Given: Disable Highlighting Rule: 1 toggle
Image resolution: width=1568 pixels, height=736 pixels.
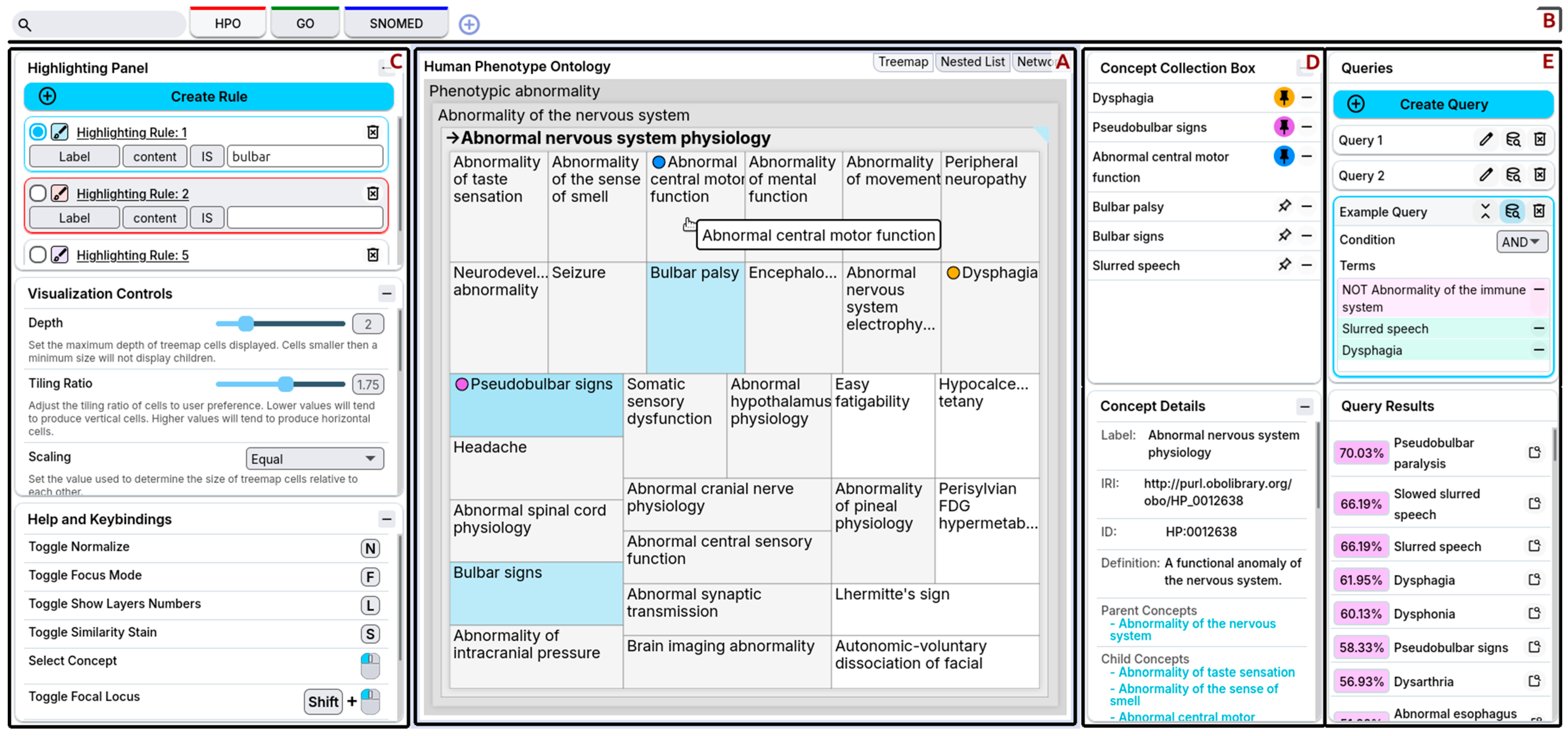Looking at the screenshot, I should coord(38,132).
